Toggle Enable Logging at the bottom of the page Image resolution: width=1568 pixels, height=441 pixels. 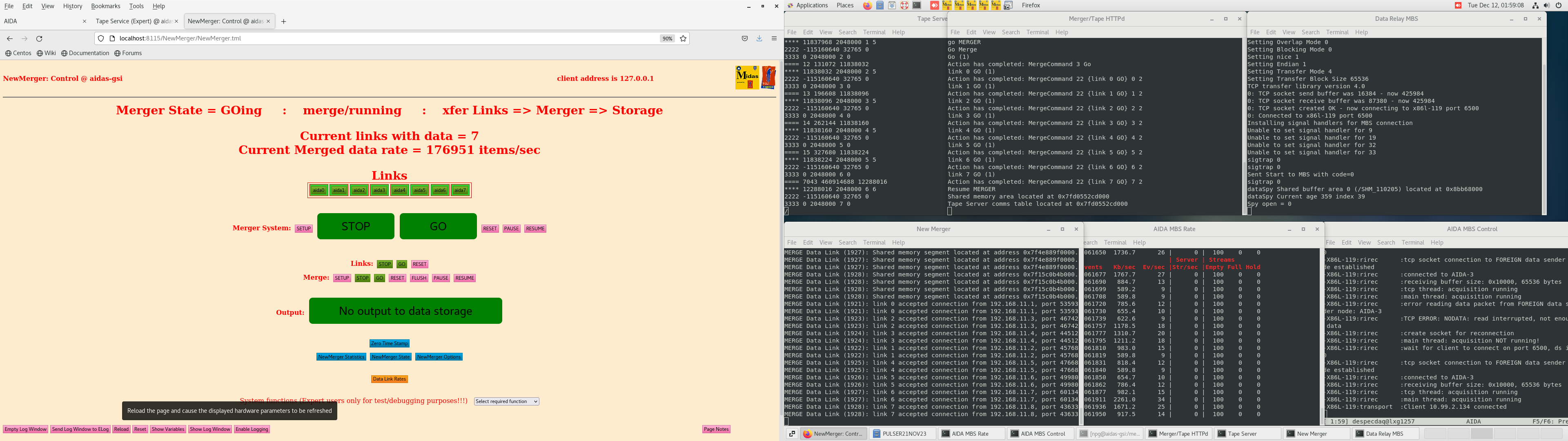point(252,430)
